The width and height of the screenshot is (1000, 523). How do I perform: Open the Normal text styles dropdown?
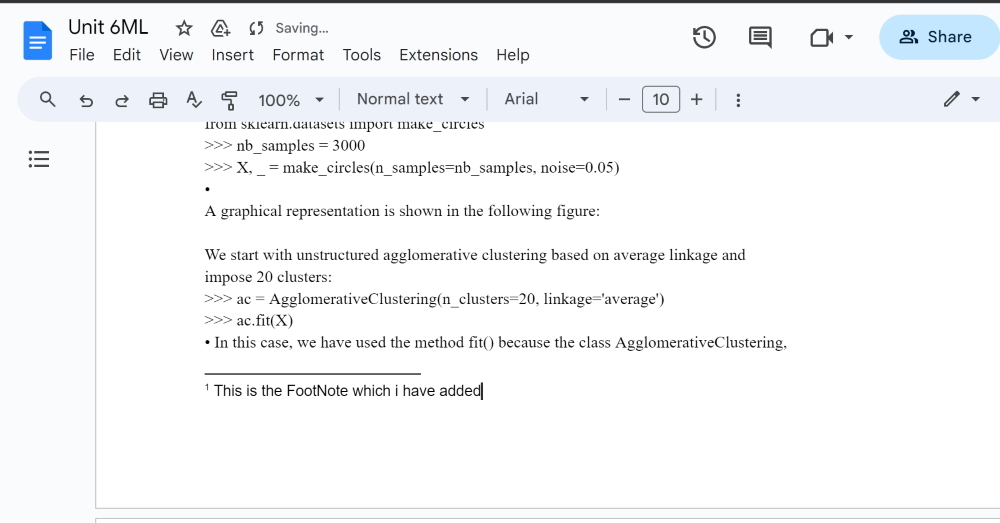(412, 99)
